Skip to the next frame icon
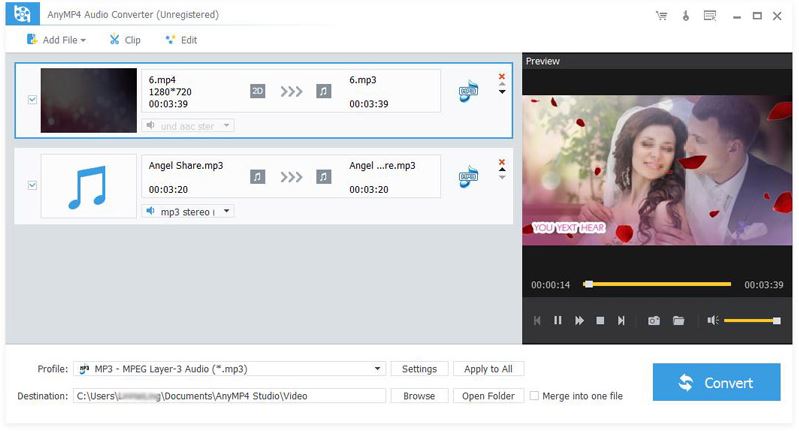 tap(621, 320)
